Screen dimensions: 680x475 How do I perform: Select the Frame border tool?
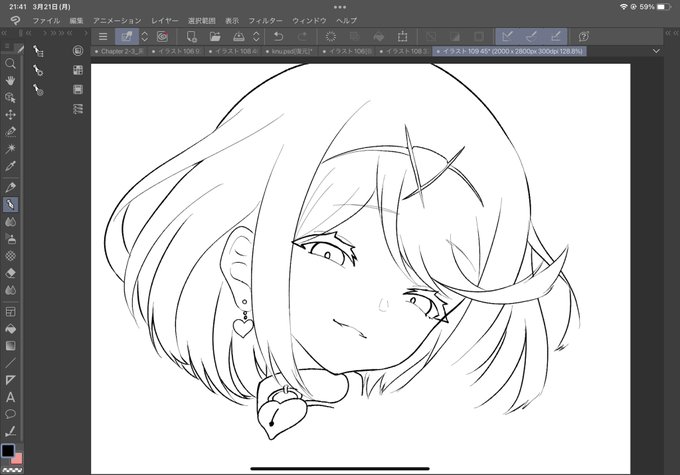pos(10,311)
